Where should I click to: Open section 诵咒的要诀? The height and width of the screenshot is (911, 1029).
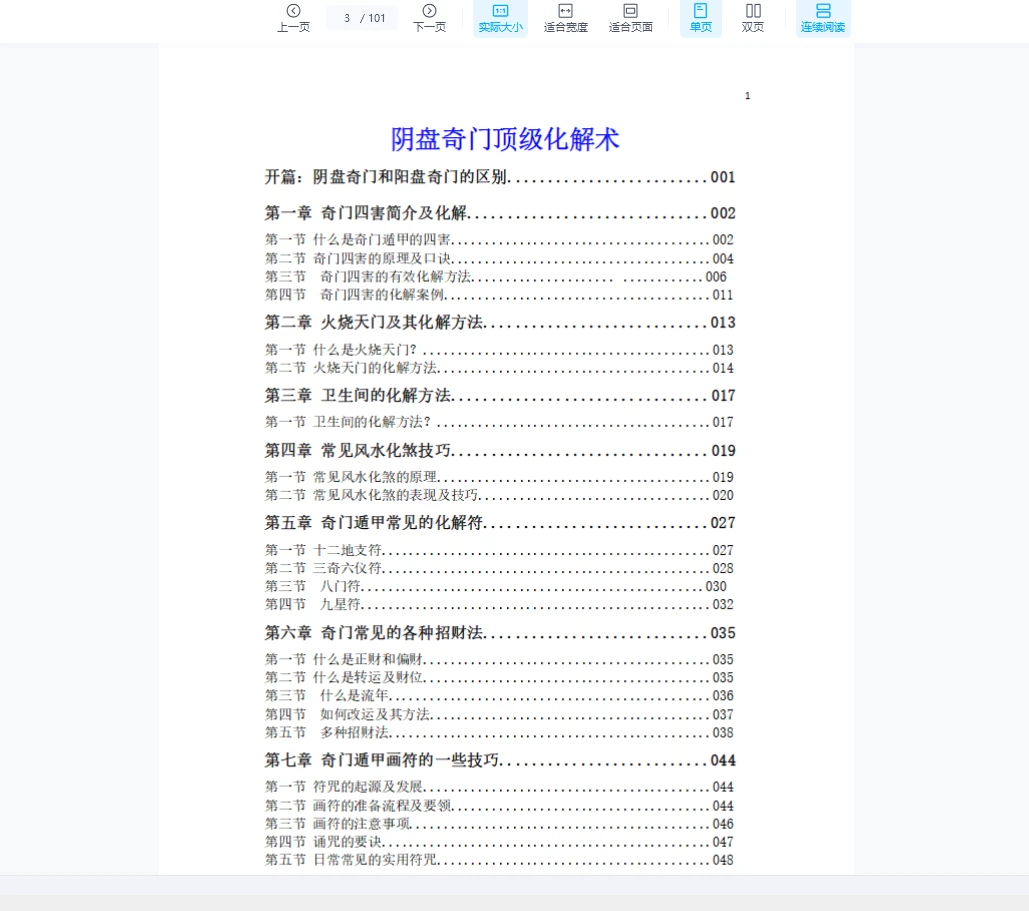pos(499,841)
